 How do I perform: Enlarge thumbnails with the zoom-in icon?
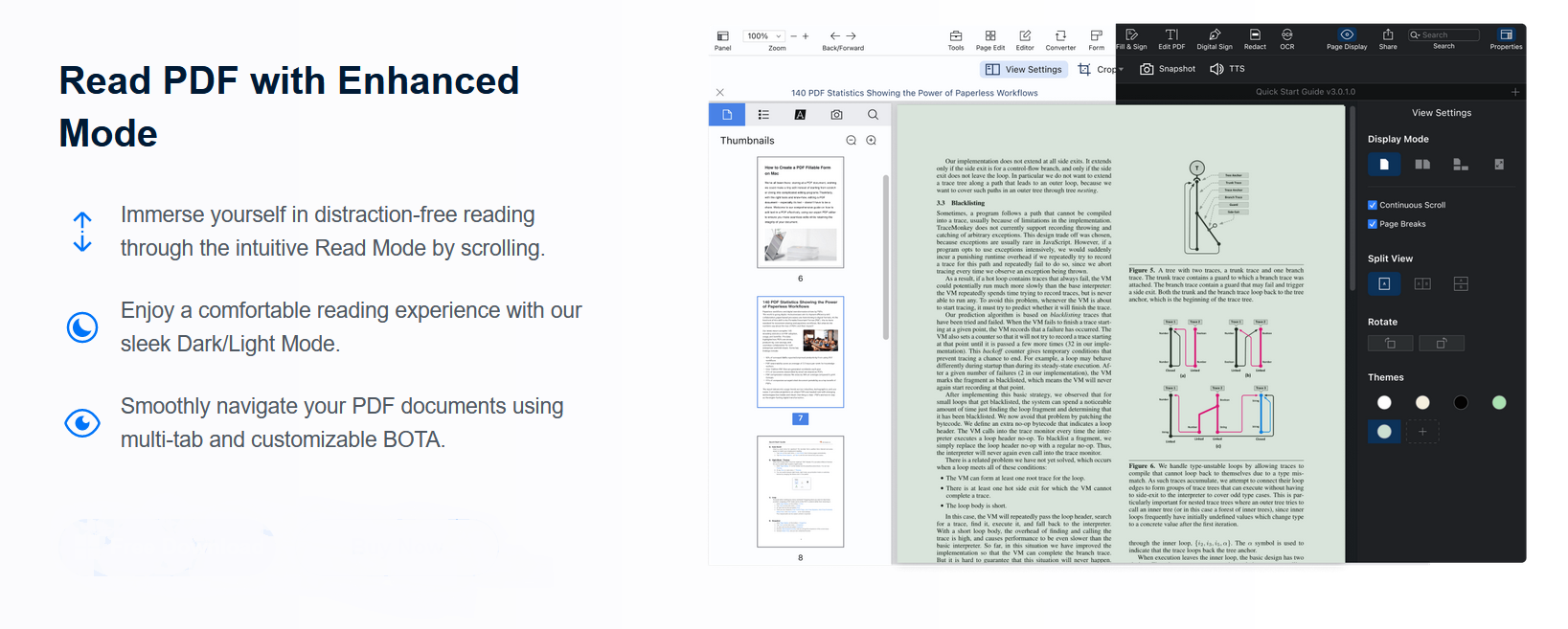[x=872, y=141]
